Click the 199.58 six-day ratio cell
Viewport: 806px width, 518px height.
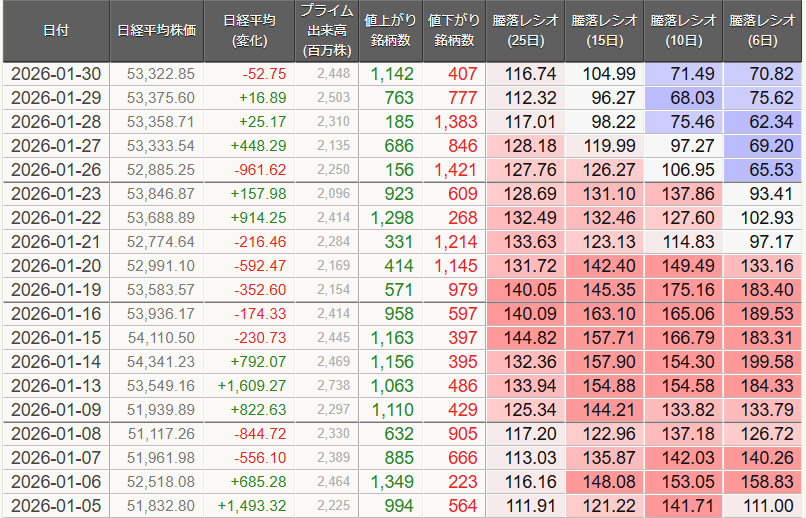[x=764, y=361]
